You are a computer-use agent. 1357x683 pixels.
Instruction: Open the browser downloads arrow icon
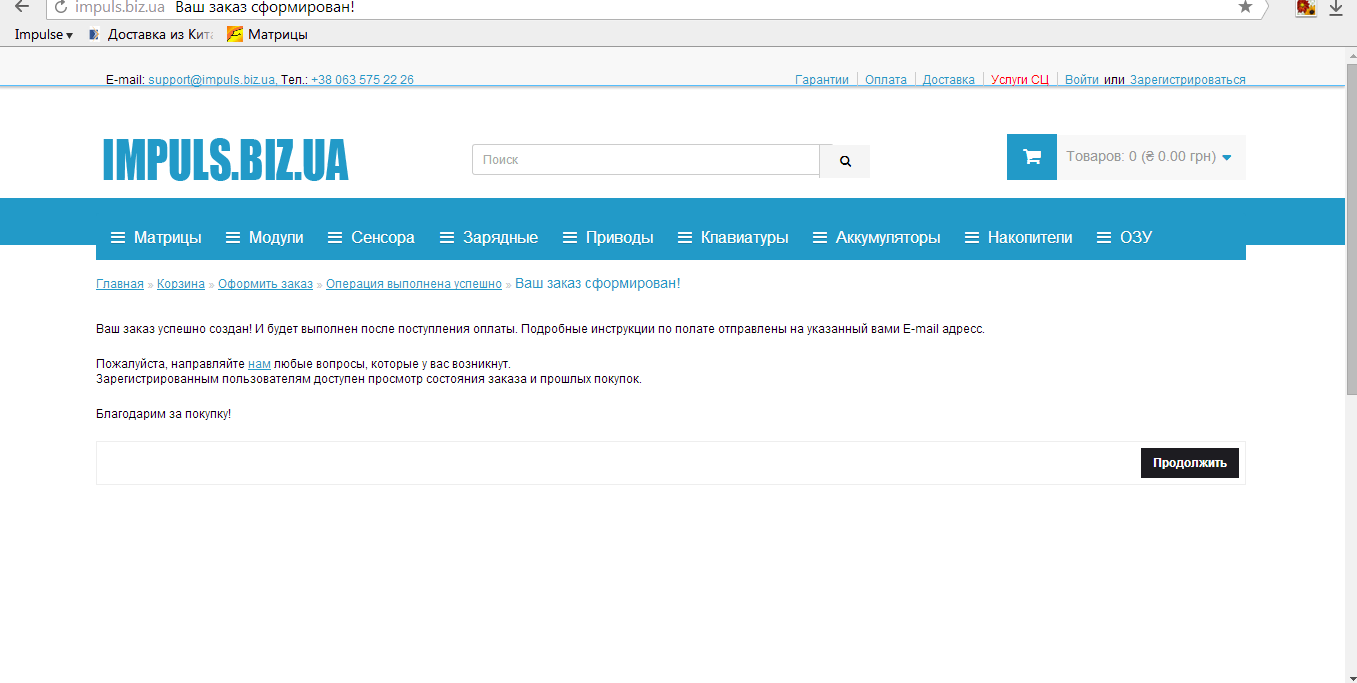click(x=1335, y=8)
